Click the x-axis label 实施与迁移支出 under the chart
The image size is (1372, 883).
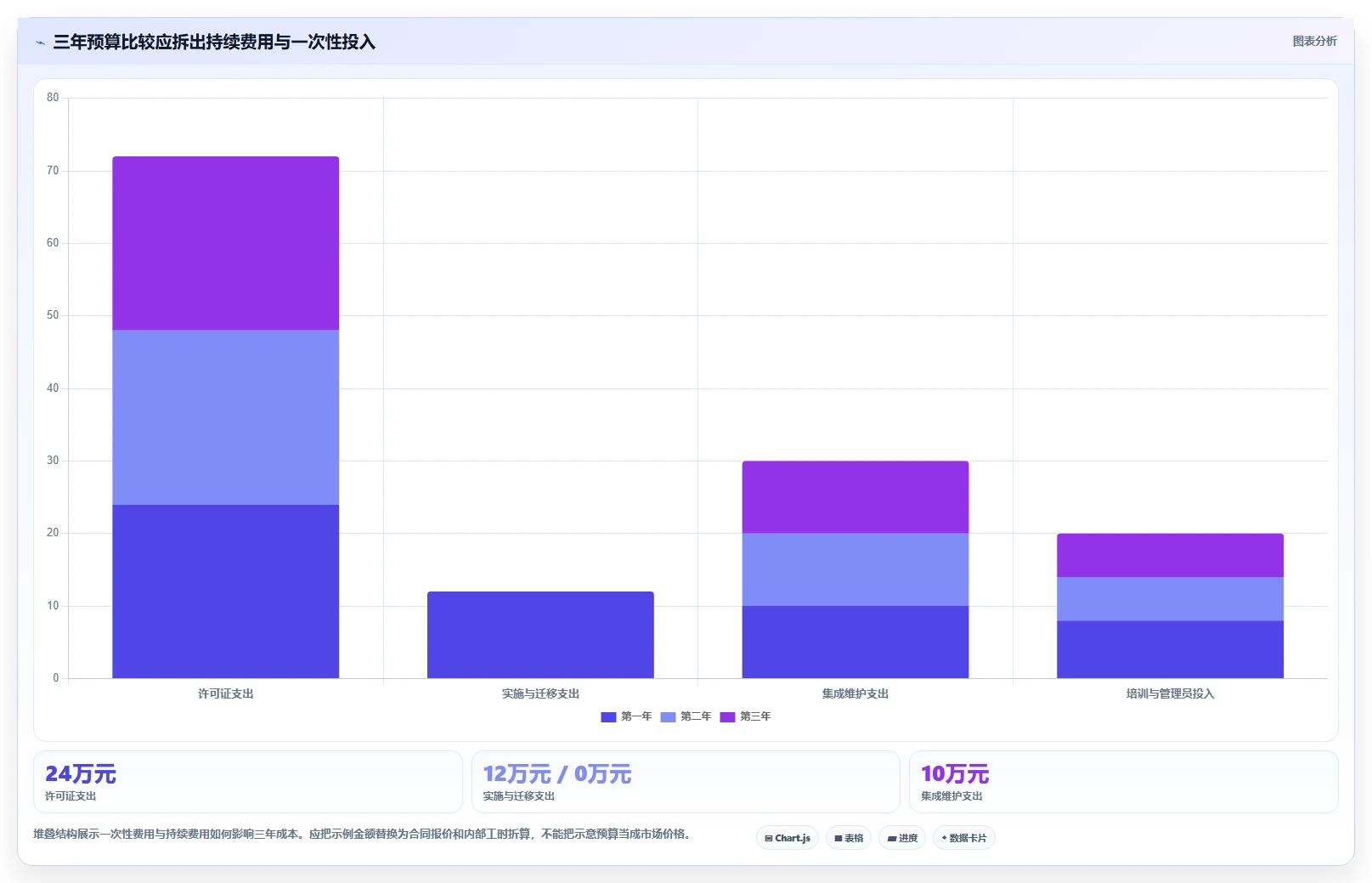point(540,694)
